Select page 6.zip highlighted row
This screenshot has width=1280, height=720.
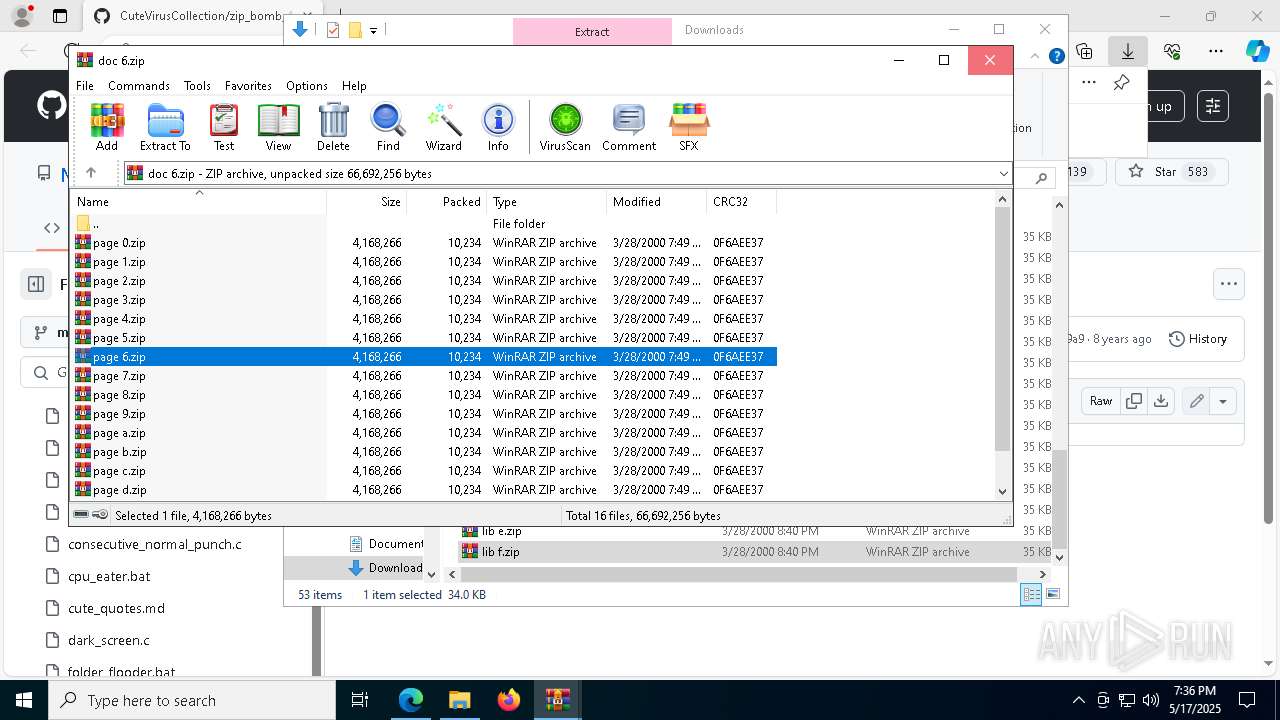click(424, 357)
